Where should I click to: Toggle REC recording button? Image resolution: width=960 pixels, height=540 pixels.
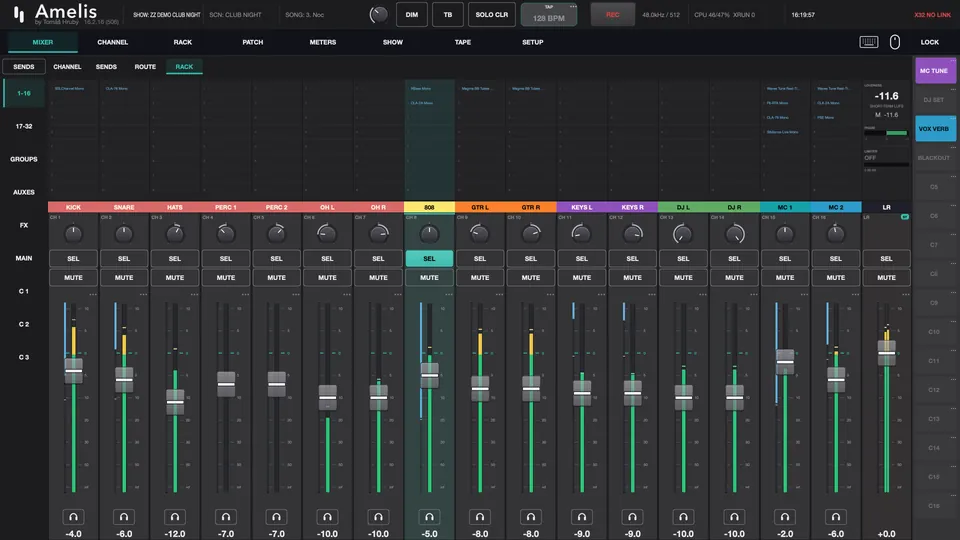(x=612, y=15)
